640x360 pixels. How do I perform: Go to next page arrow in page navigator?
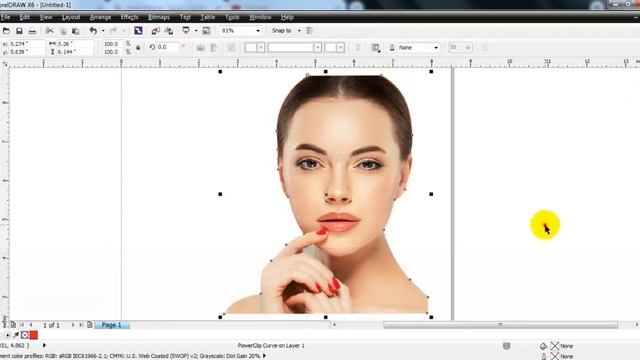(73, 325)
